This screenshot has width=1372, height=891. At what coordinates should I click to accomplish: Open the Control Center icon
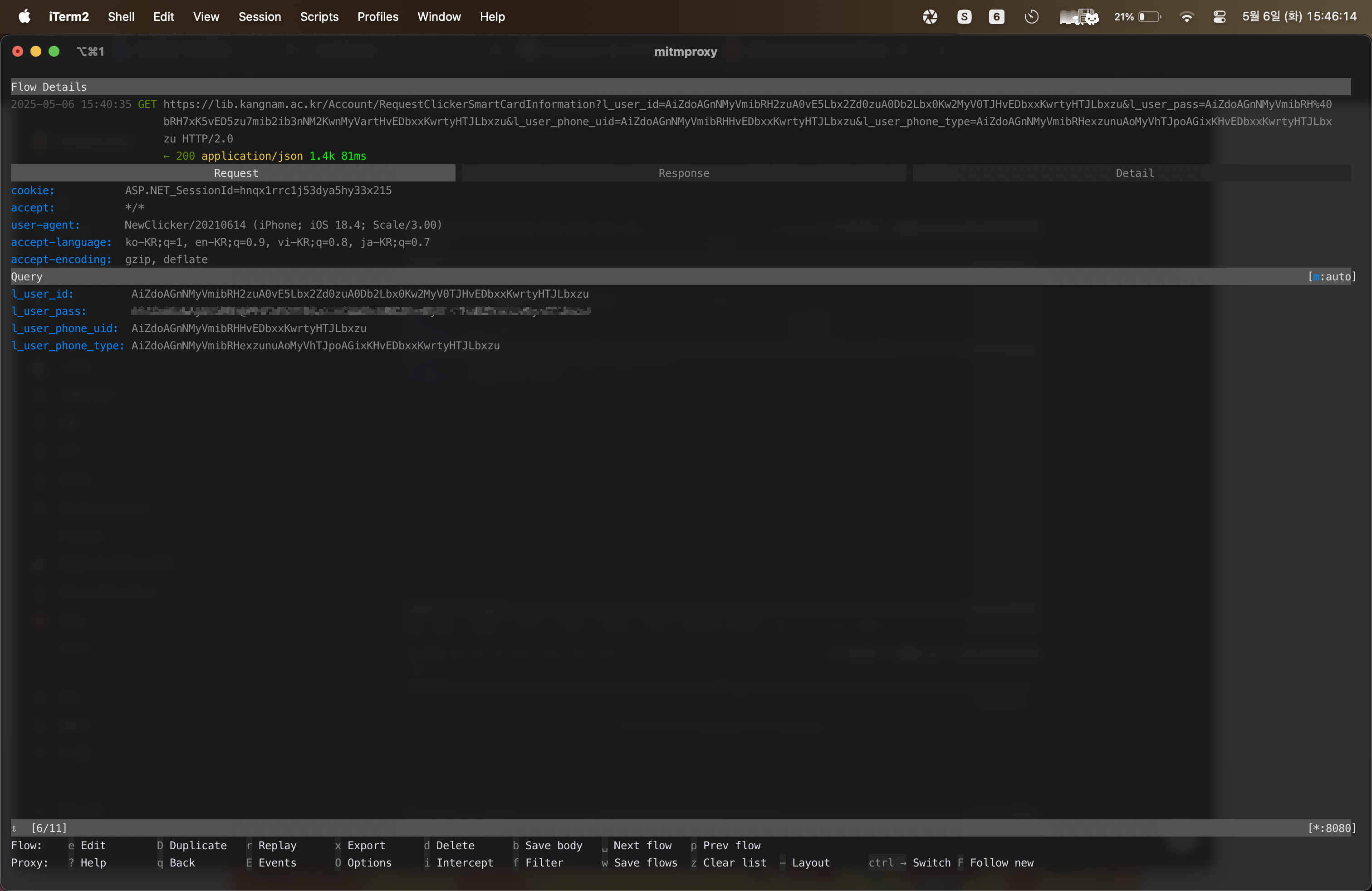[1219, 17]
